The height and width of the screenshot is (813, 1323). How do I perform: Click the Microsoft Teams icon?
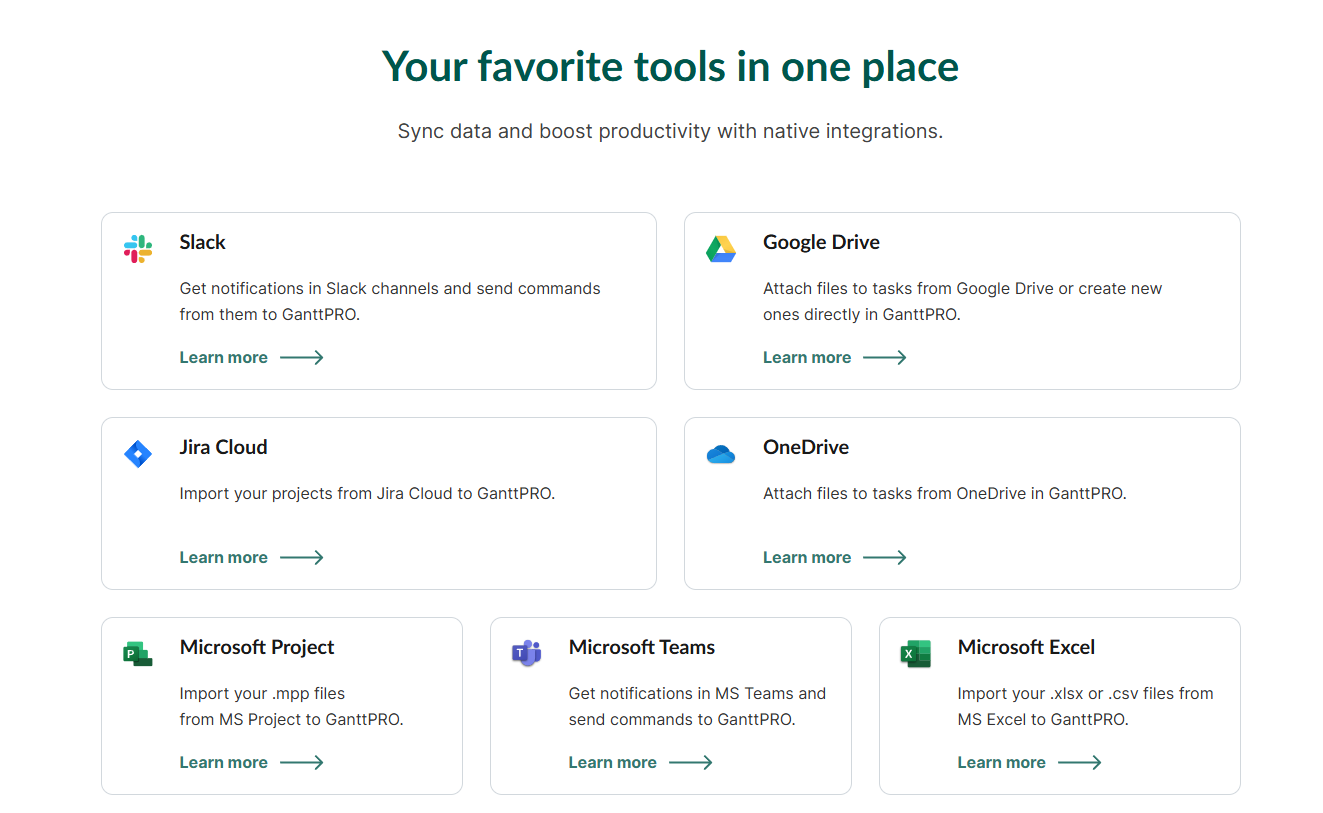pos(527,654)
